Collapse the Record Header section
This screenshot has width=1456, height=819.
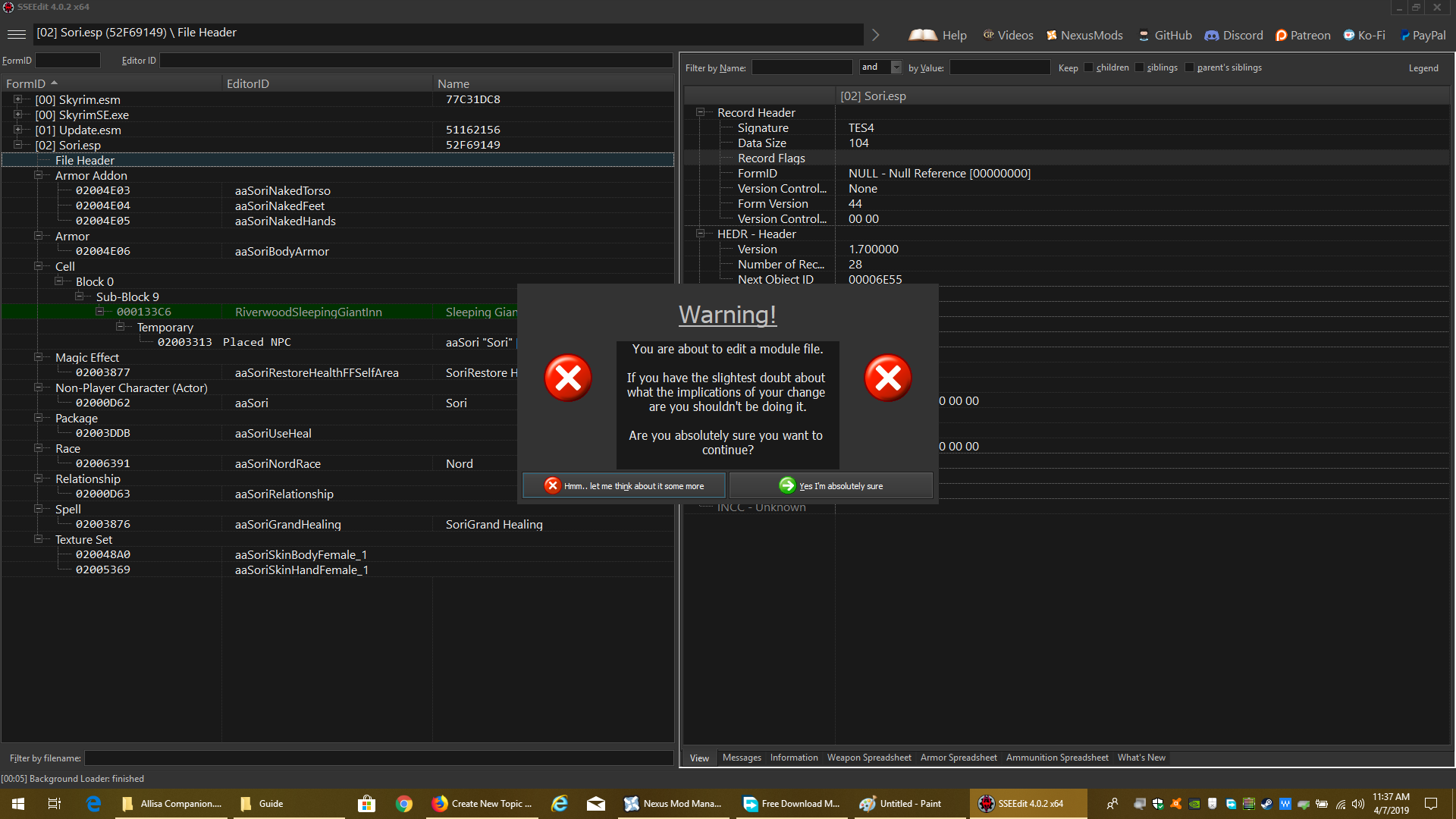point(701,112)
